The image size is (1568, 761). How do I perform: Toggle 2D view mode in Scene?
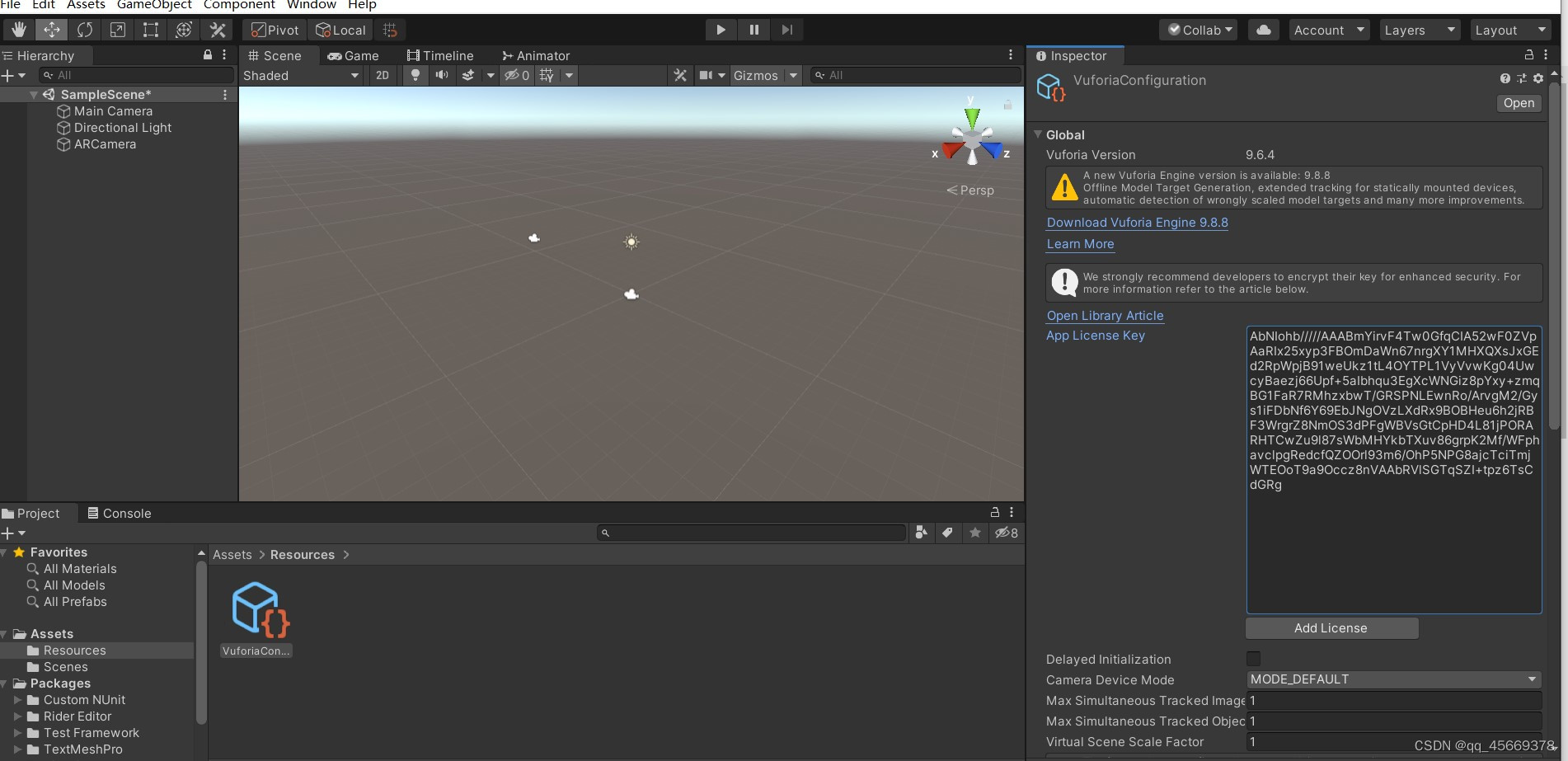[x=382, y=75]
